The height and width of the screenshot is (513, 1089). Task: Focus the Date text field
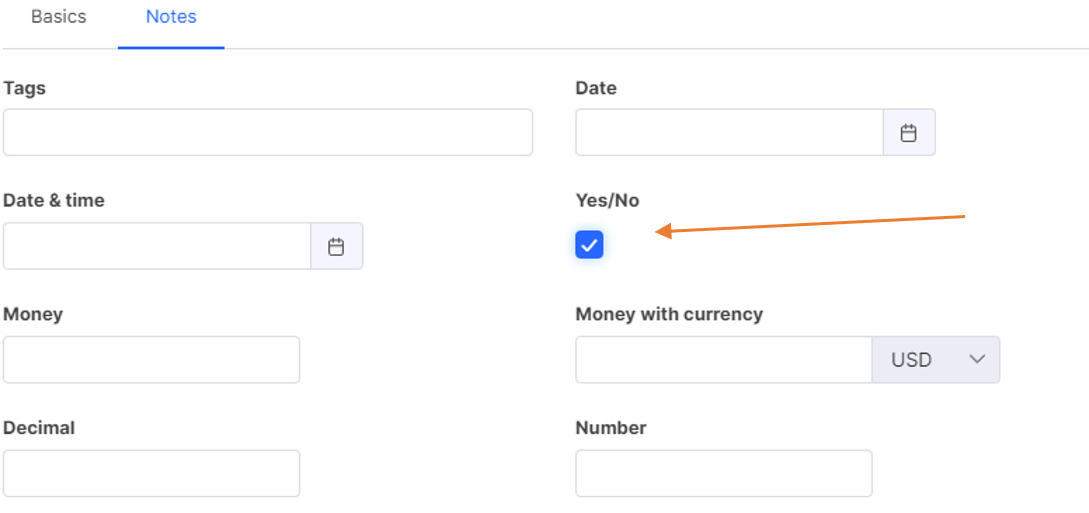(729, 133)
